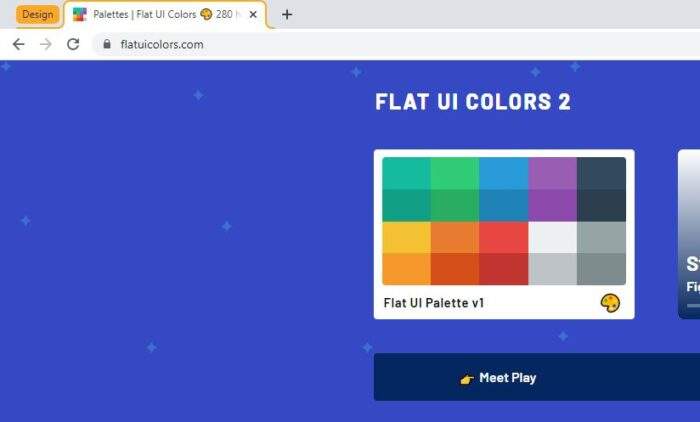Screen dimensions: 700x422
Task: Pick the midnight blue darkest swatch in second row
Action: tap(601, 205)
